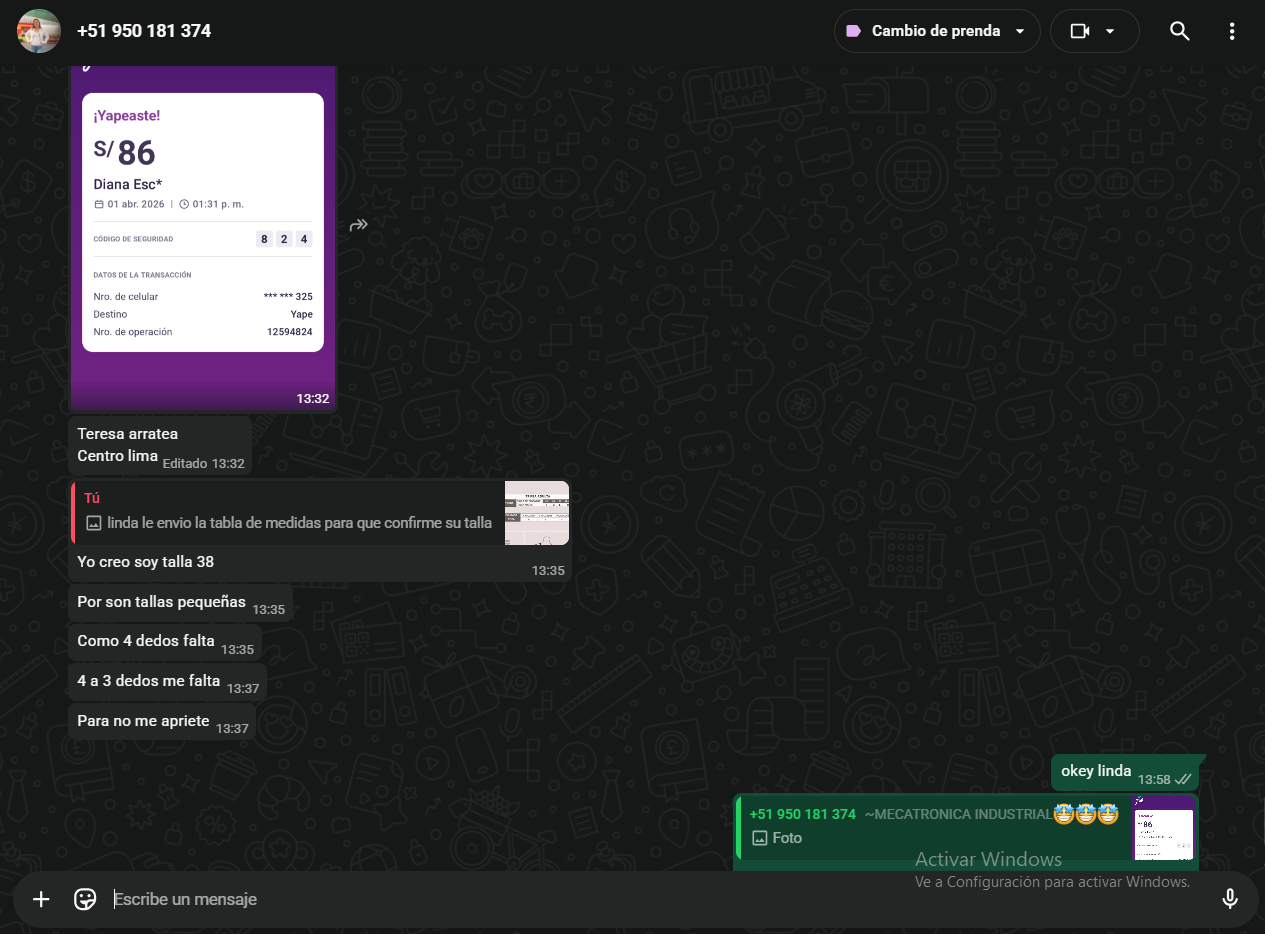Jump to quoted tabla de medidas message
Viewport: 1265px width, 934px height.
click(x=290, y=512)
